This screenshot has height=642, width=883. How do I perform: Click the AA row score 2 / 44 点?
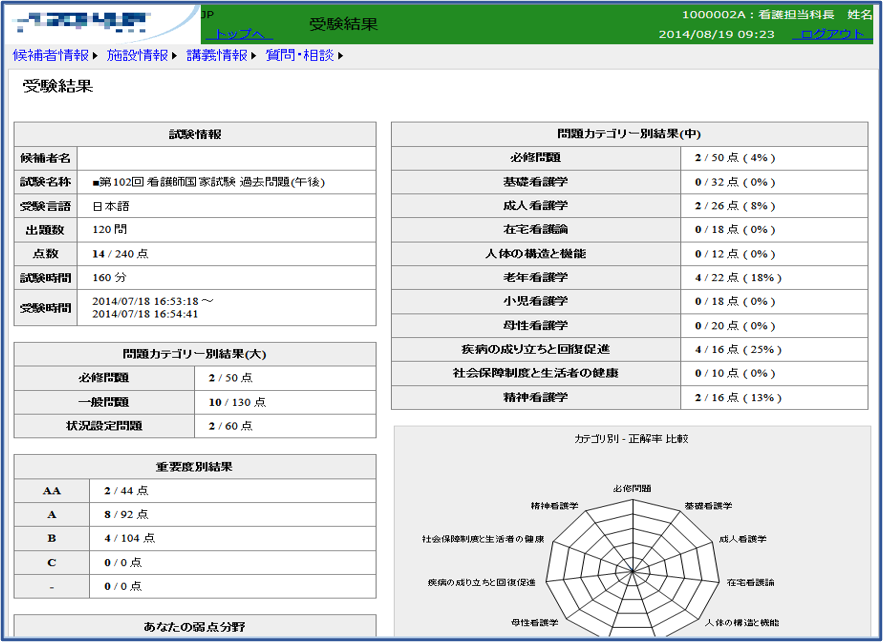[x=126, y=491]
